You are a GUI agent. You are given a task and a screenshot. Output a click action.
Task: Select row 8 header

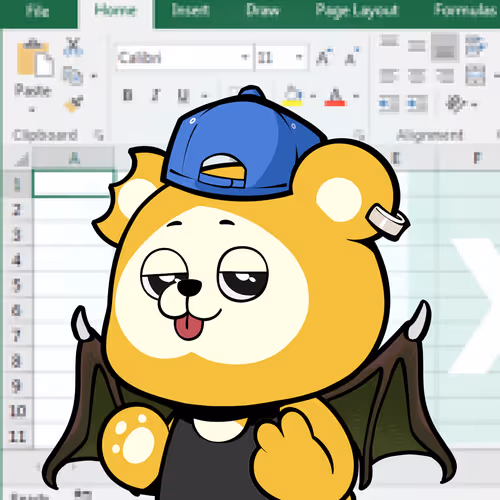pyautogui.click(x=17, y=361)
